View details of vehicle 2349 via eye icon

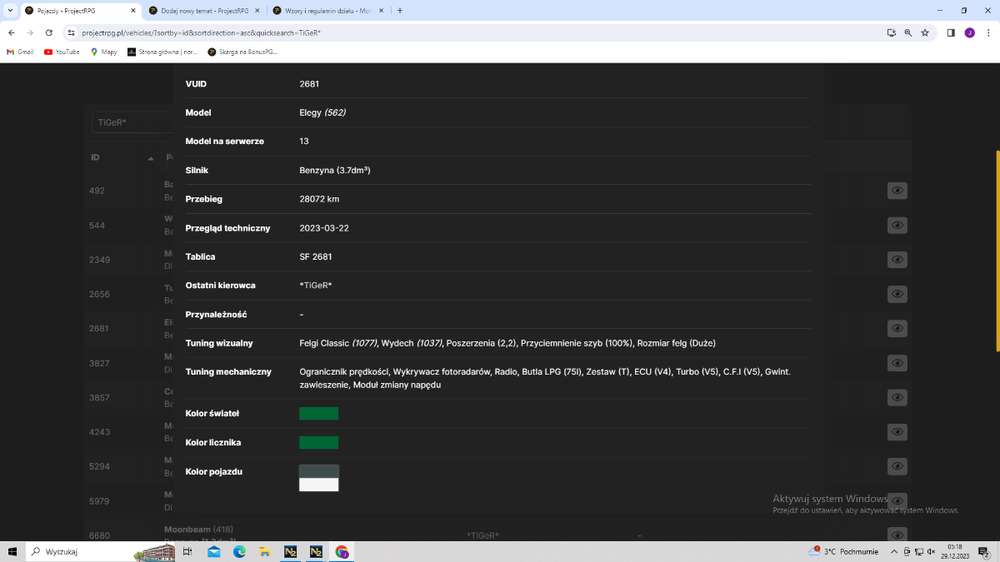pos(897,259)
